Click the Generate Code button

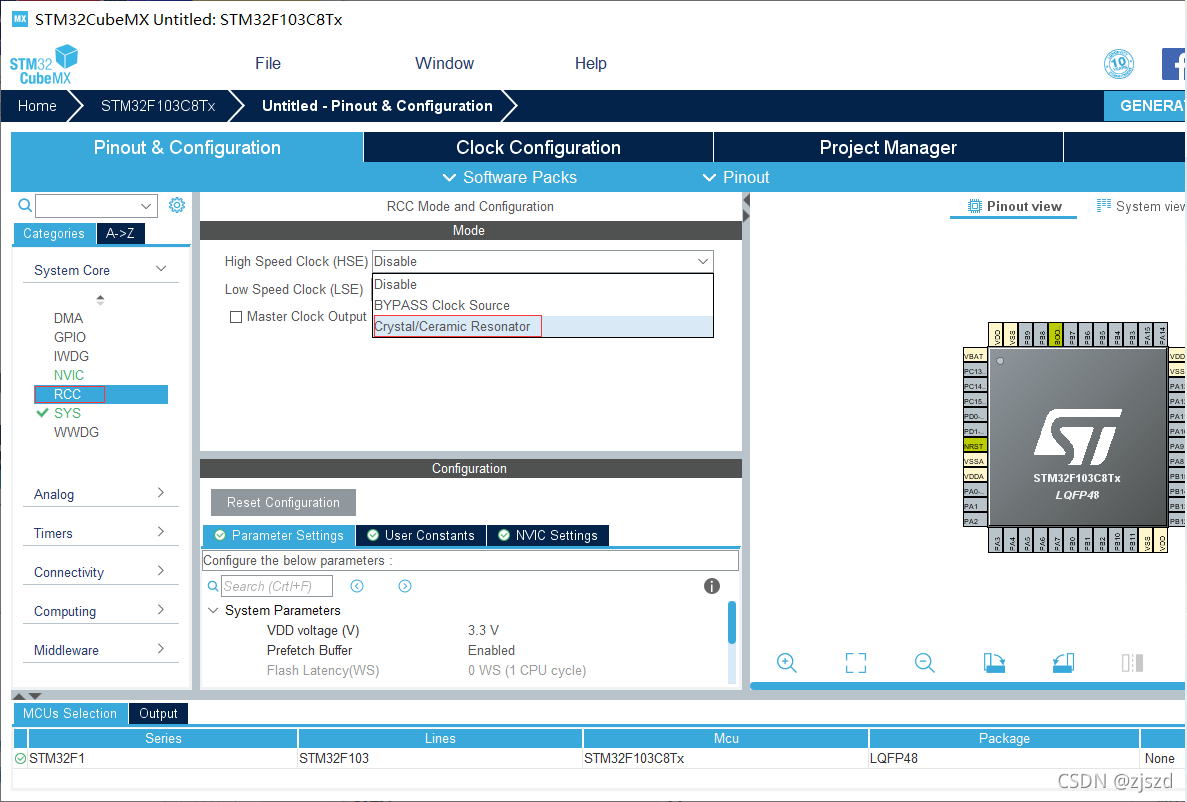pos(1145,106)
